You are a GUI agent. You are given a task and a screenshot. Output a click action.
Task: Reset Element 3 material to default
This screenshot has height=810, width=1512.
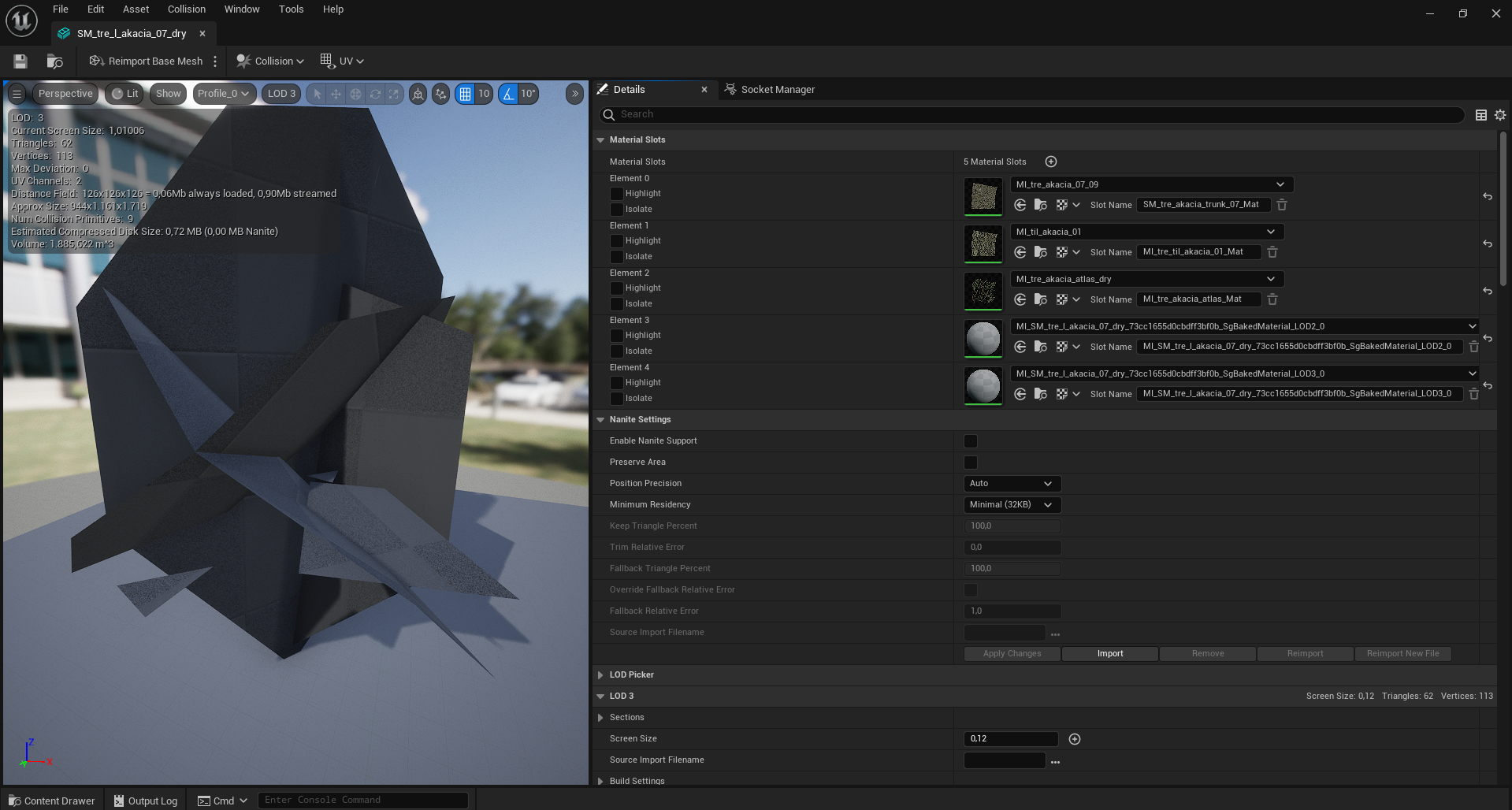point(1488,338)
